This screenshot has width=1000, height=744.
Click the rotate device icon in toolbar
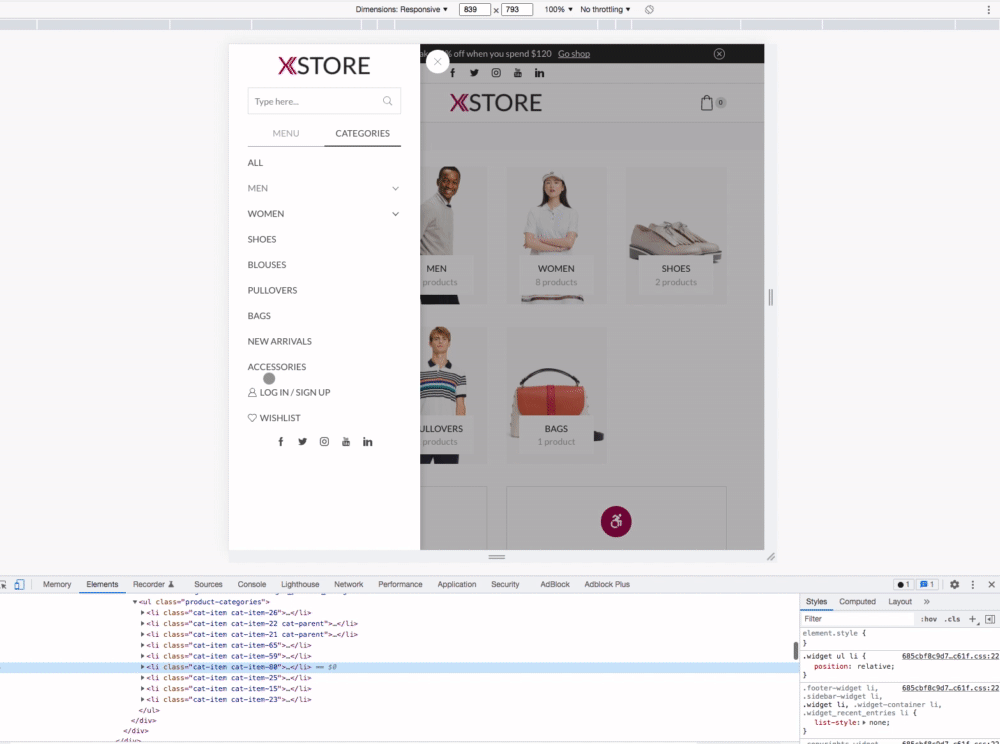click(x=649, y=10)
